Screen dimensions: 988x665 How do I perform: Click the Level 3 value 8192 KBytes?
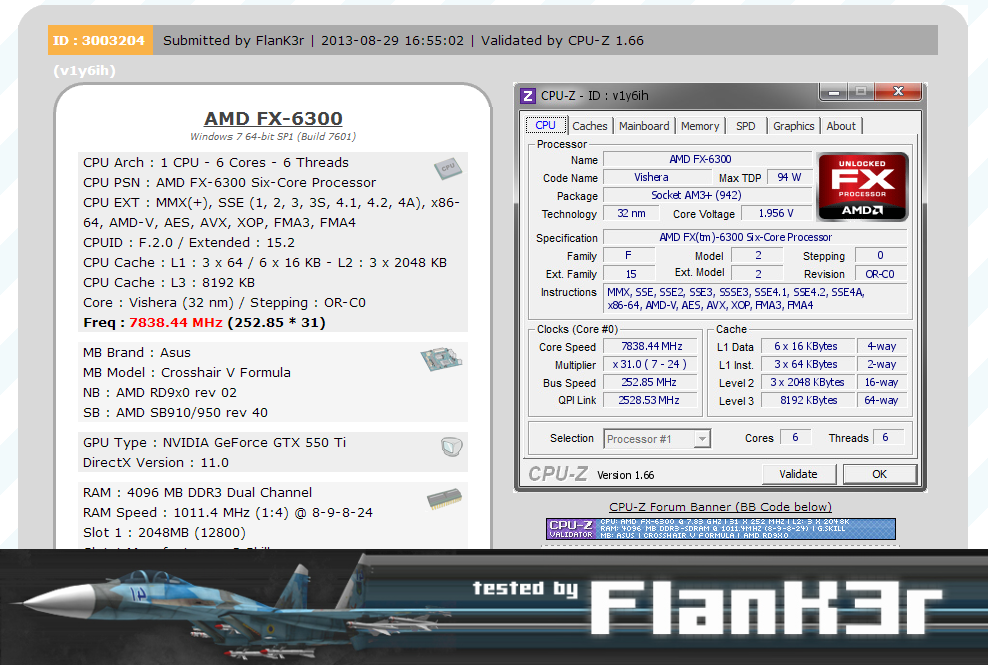(807, 400)
